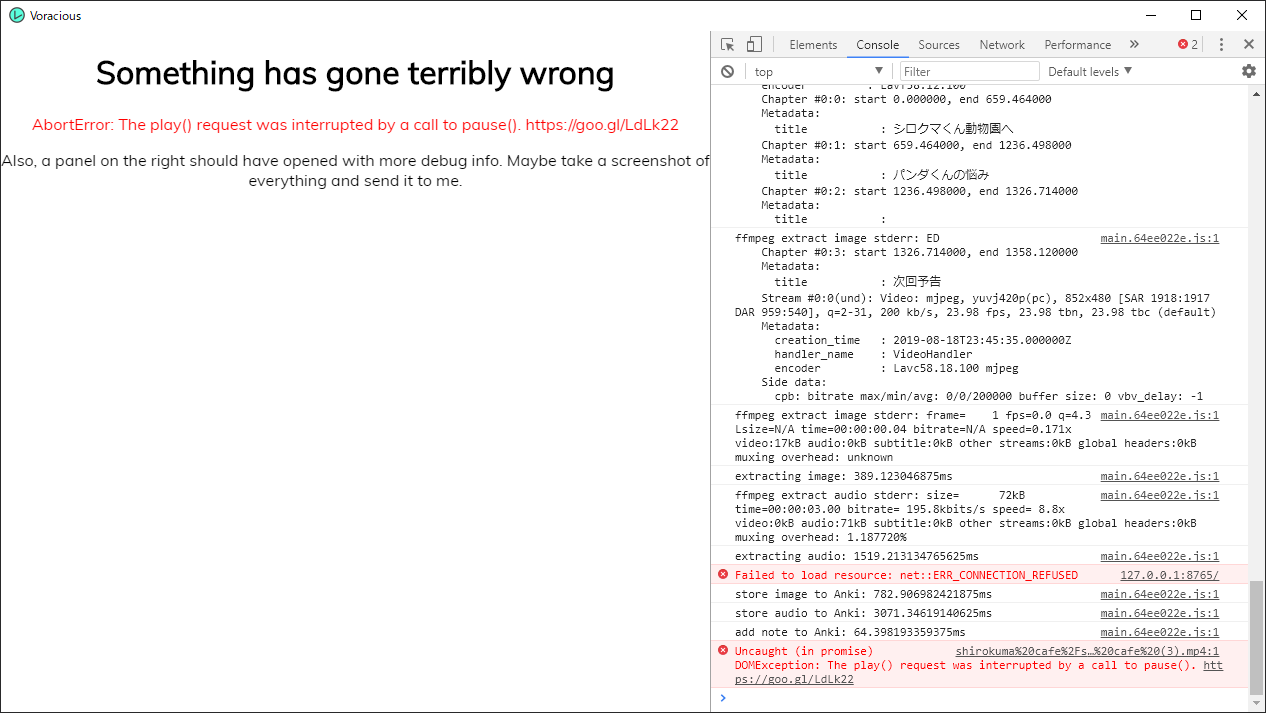The width and height of the screenshot is (1266, 713).
Task: Click the Uncaught in promise error icon
Action: [723, 650]
